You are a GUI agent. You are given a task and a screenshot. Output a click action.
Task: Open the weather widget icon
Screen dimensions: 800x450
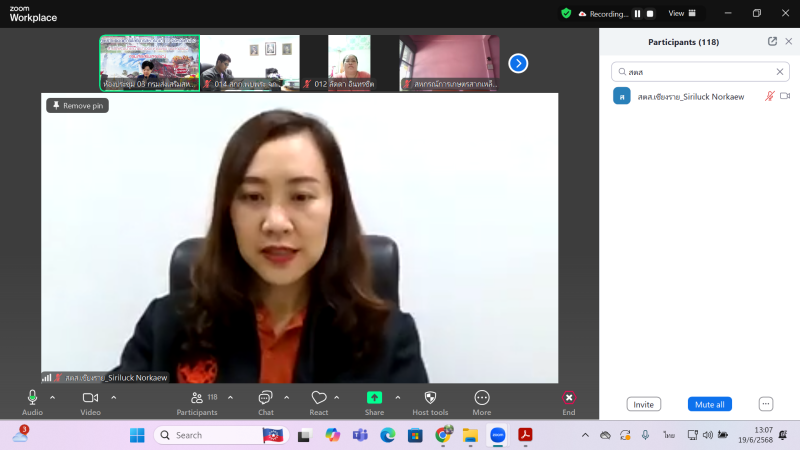(21, 434)
